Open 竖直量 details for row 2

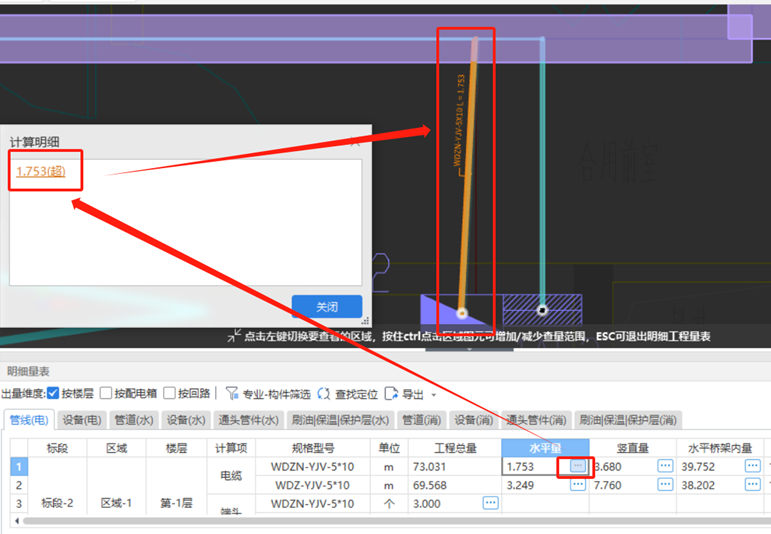665,485
